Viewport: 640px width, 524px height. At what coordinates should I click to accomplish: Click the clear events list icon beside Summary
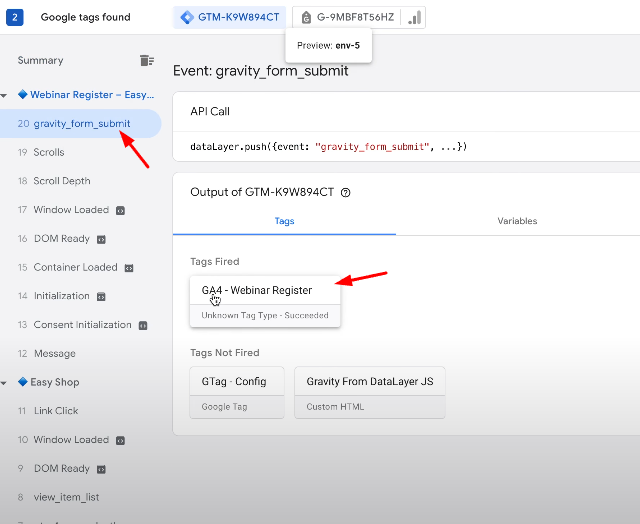tap(147, 60)
